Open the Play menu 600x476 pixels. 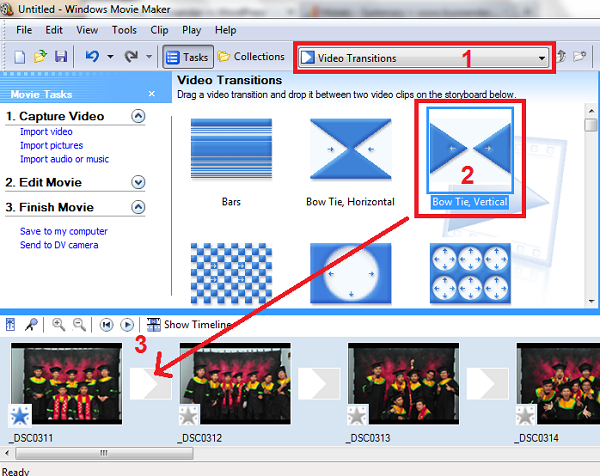coord(191,30)
